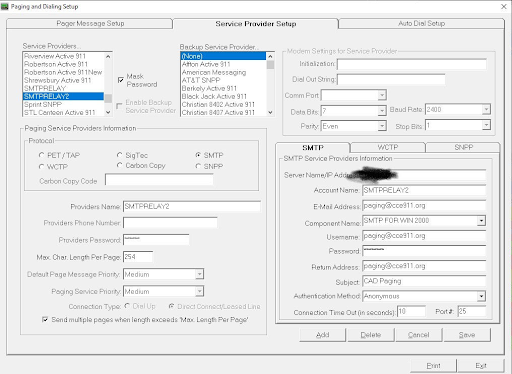Uncheck Send multiple pages when length exceeds option
The image size is (512, 374).
[x=45, y=320]
